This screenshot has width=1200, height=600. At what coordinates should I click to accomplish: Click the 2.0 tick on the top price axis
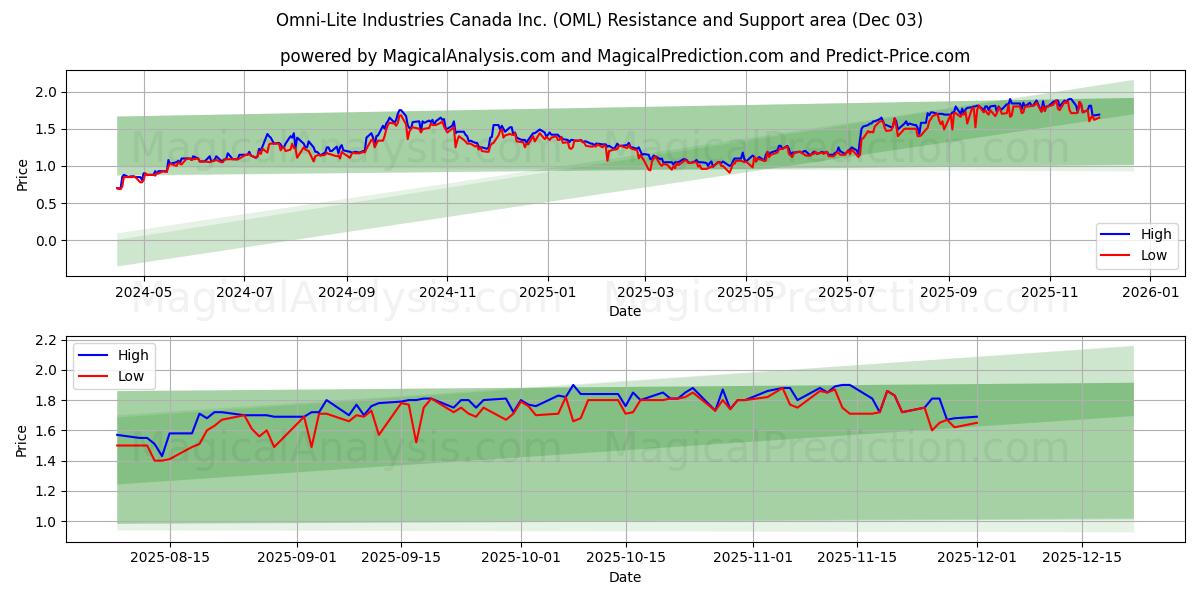pos(47,90)
